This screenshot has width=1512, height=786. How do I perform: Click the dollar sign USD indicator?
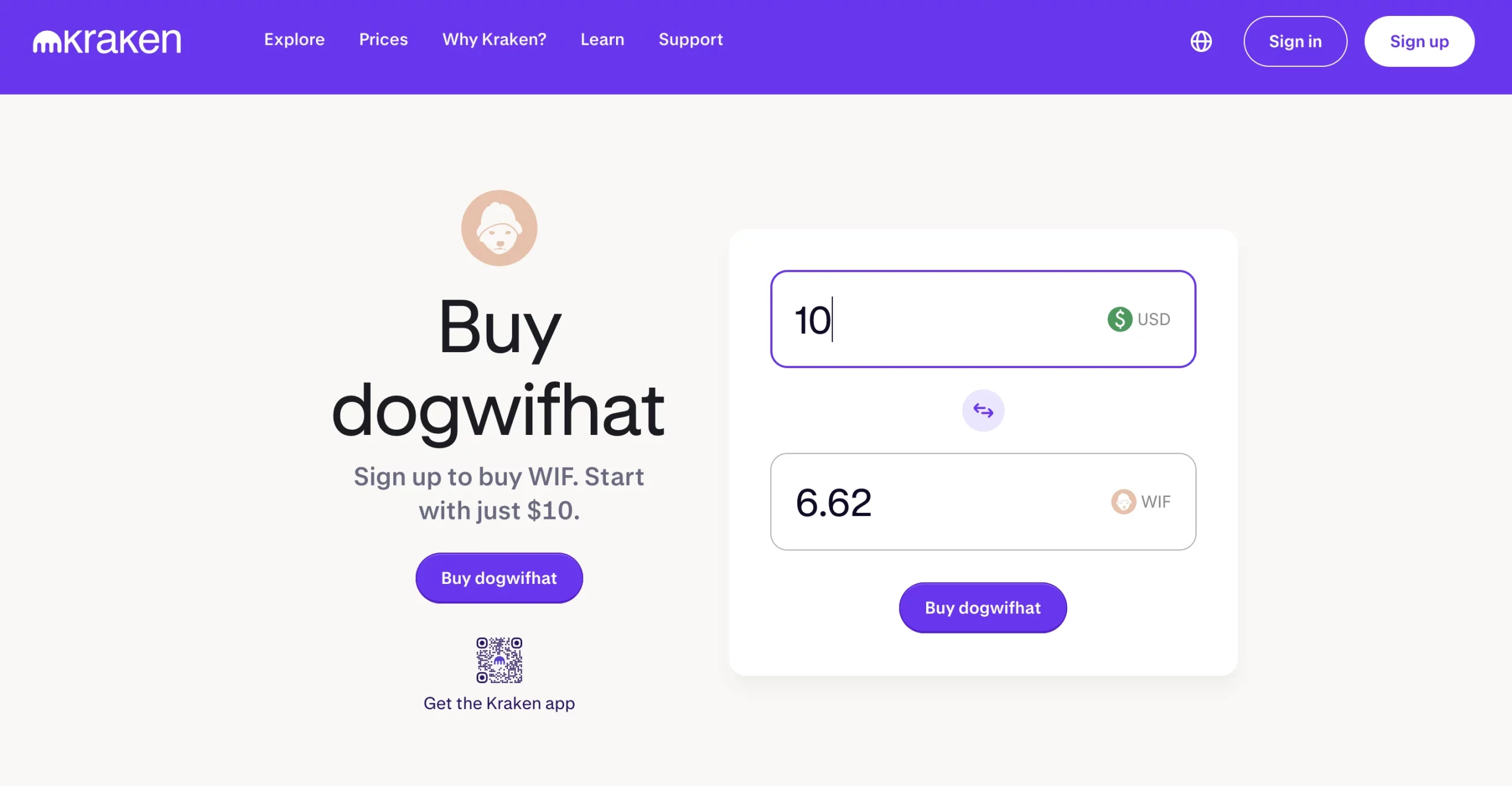1119,318
